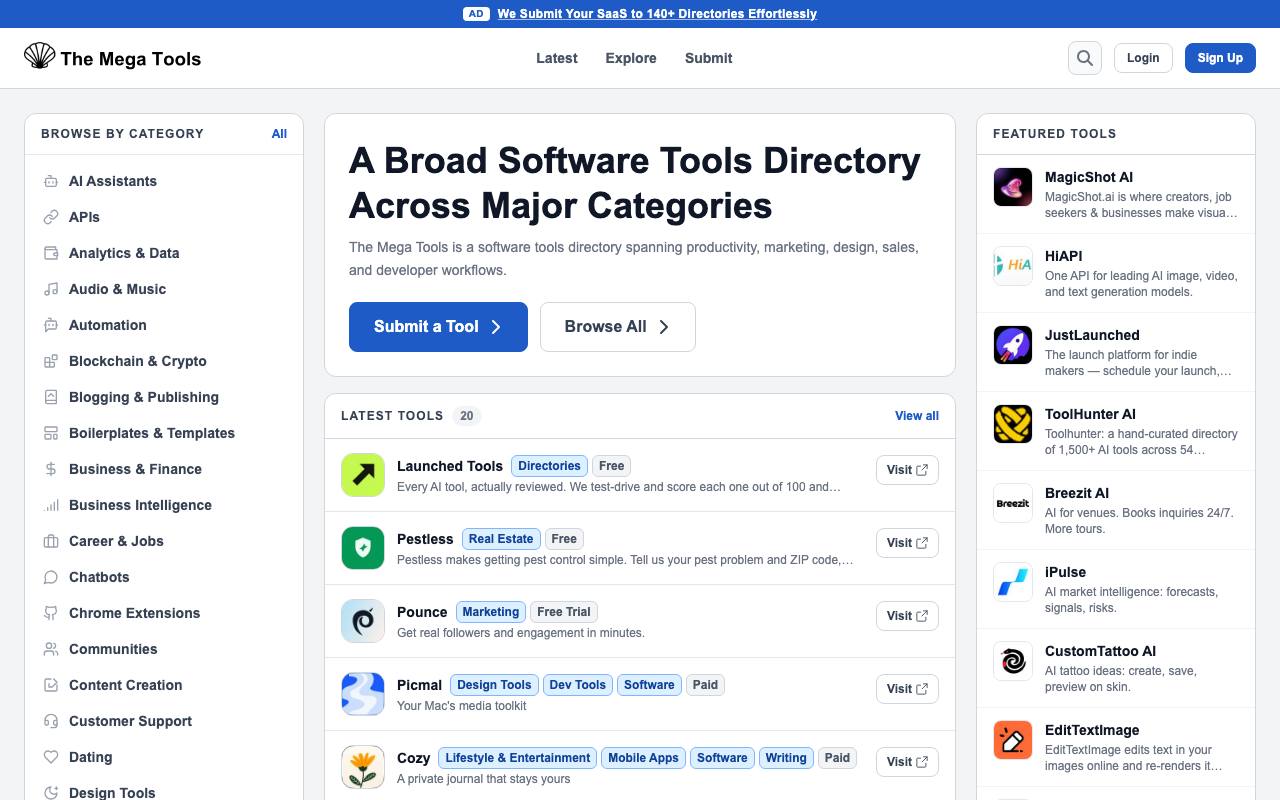Click the Pounce tool logo

tap(363, 621)
